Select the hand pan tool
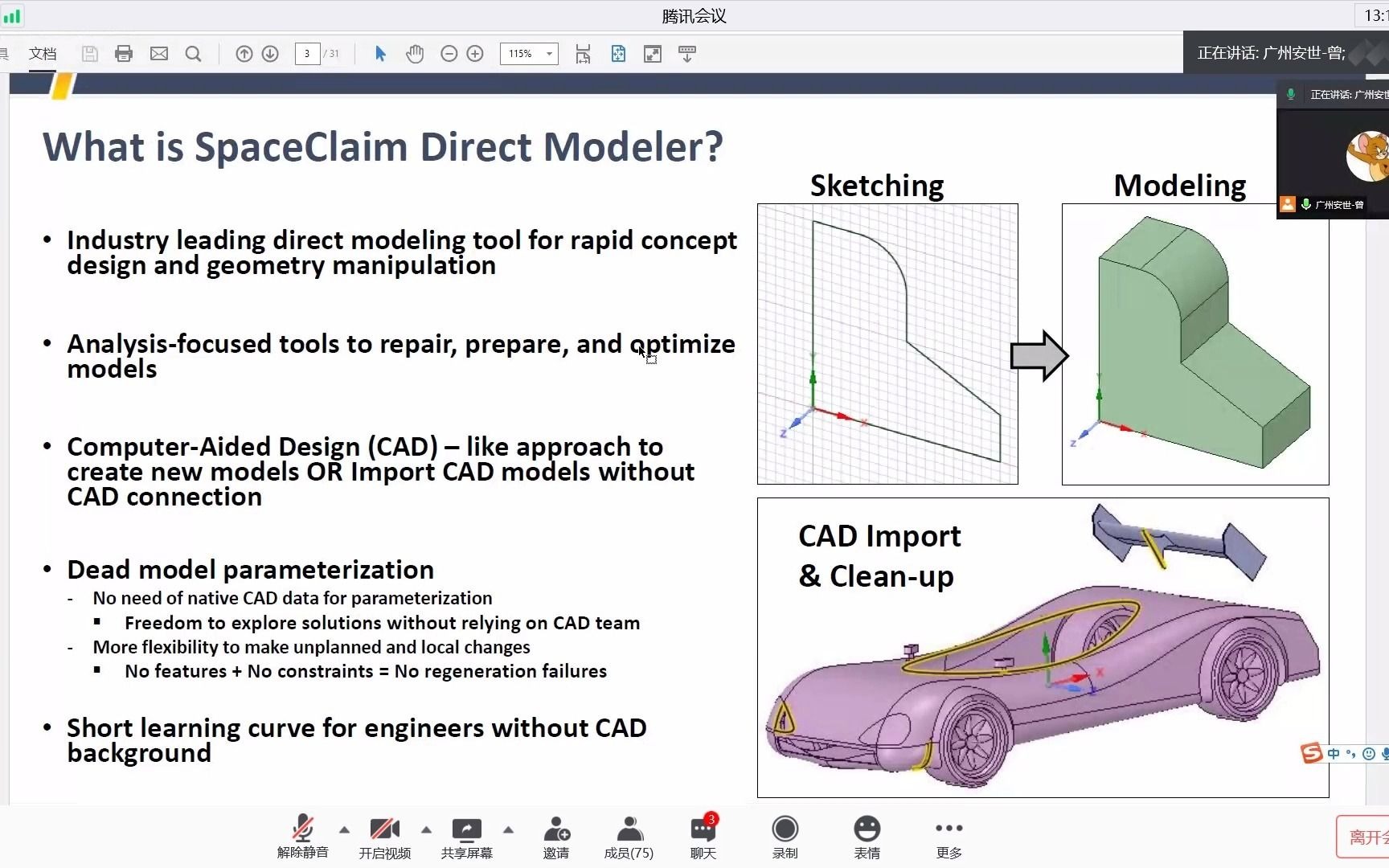 pos(415,54)
